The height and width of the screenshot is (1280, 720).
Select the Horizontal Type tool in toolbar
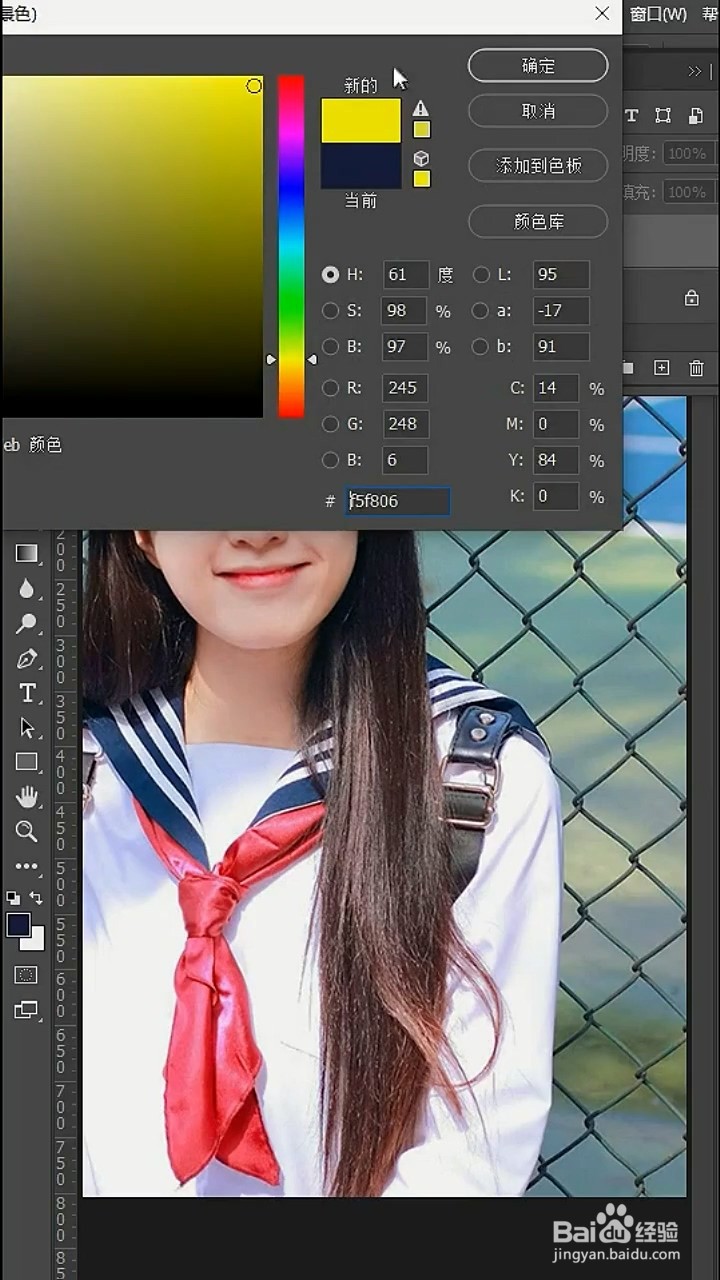[x=27, y=693]
